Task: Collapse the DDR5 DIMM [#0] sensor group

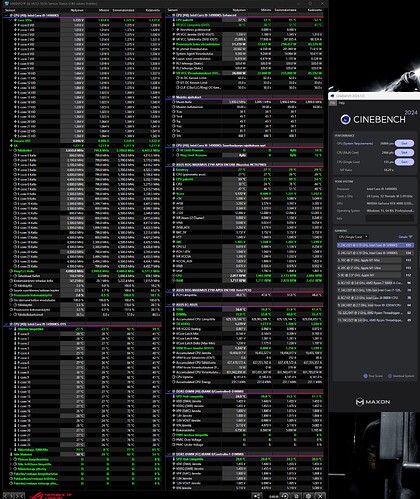Action: pyautogui.click(x=169, y=391)
